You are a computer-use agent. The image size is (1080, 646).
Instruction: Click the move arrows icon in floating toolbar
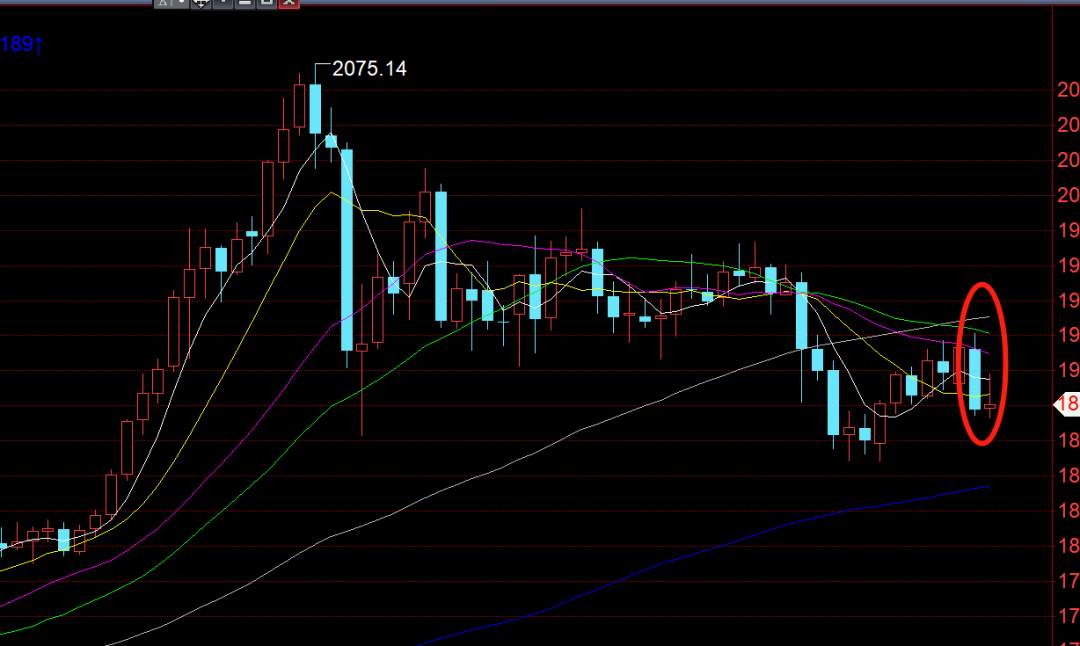[200, 3]
